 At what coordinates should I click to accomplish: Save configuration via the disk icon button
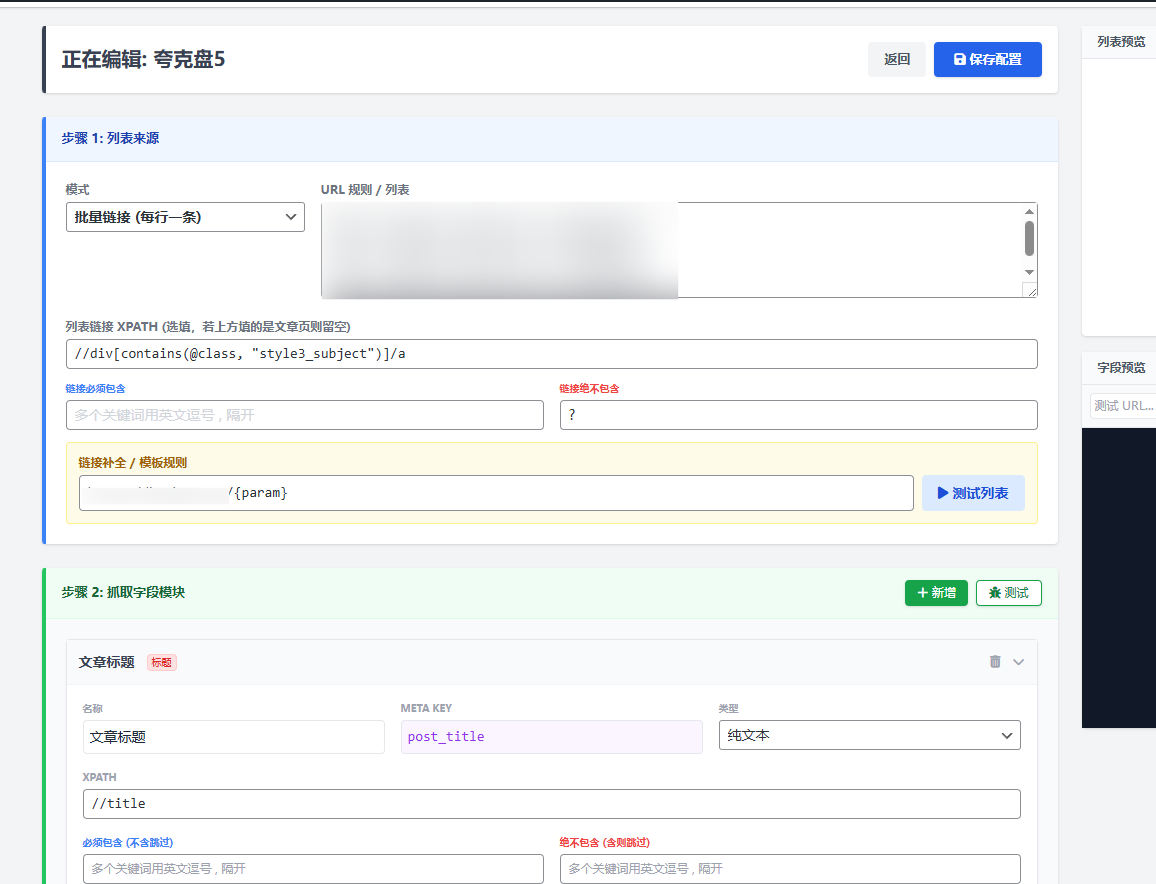coord(987,59)
